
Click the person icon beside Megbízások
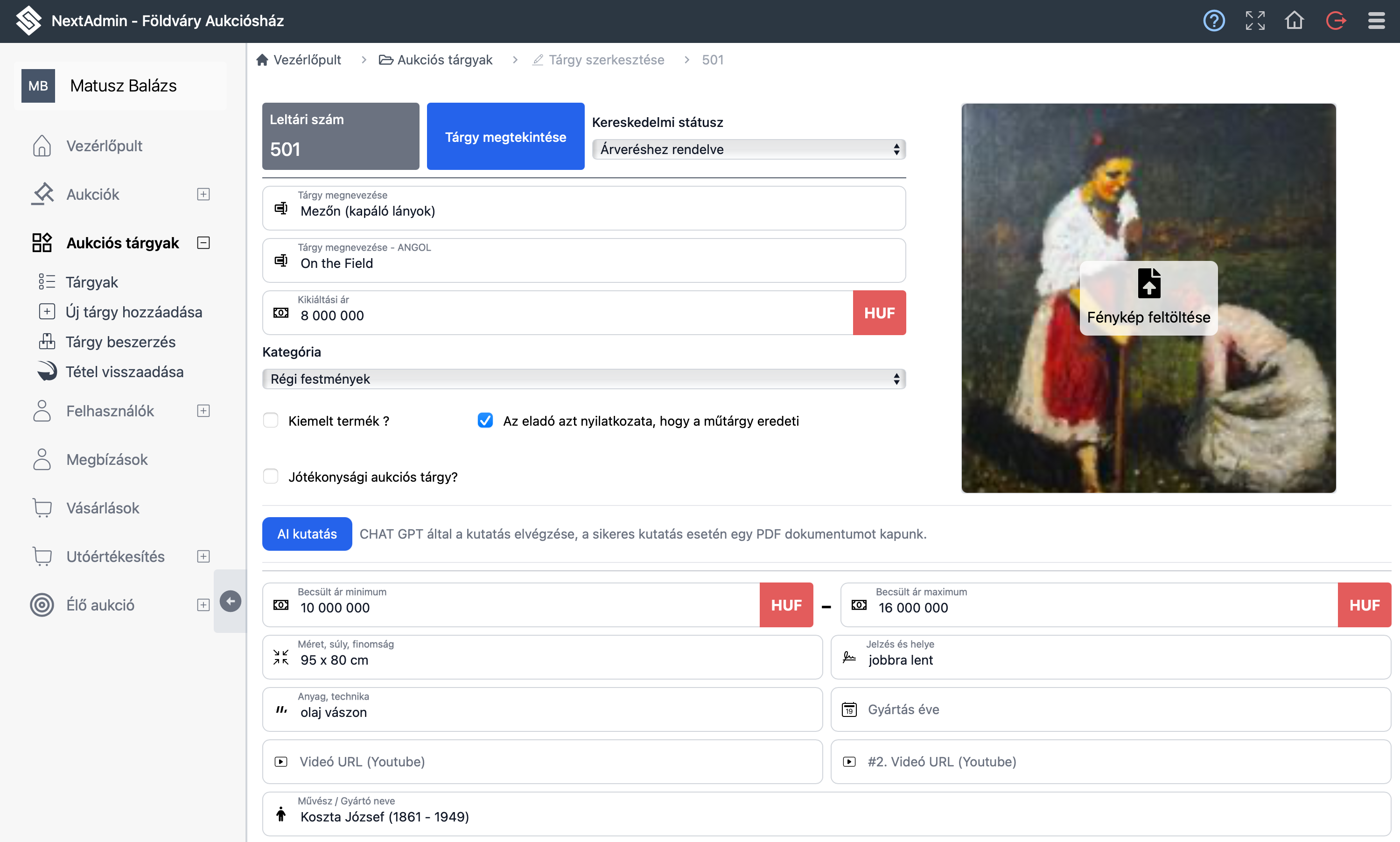click(42, 460)
